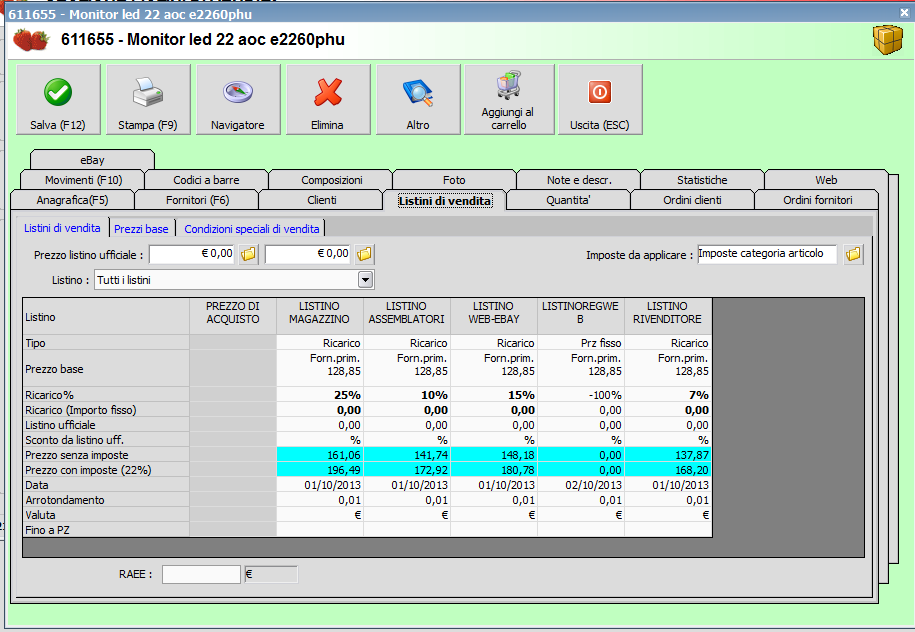Select the Fornitori (F6) tab
This screenshot has height=632, width=915.
point(197,200)
